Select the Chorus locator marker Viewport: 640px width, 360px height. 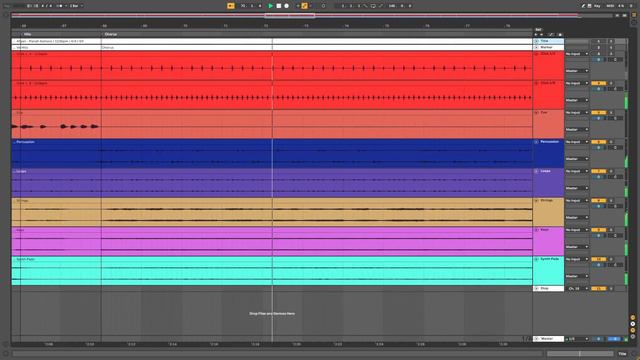click(x=111, y=34)
